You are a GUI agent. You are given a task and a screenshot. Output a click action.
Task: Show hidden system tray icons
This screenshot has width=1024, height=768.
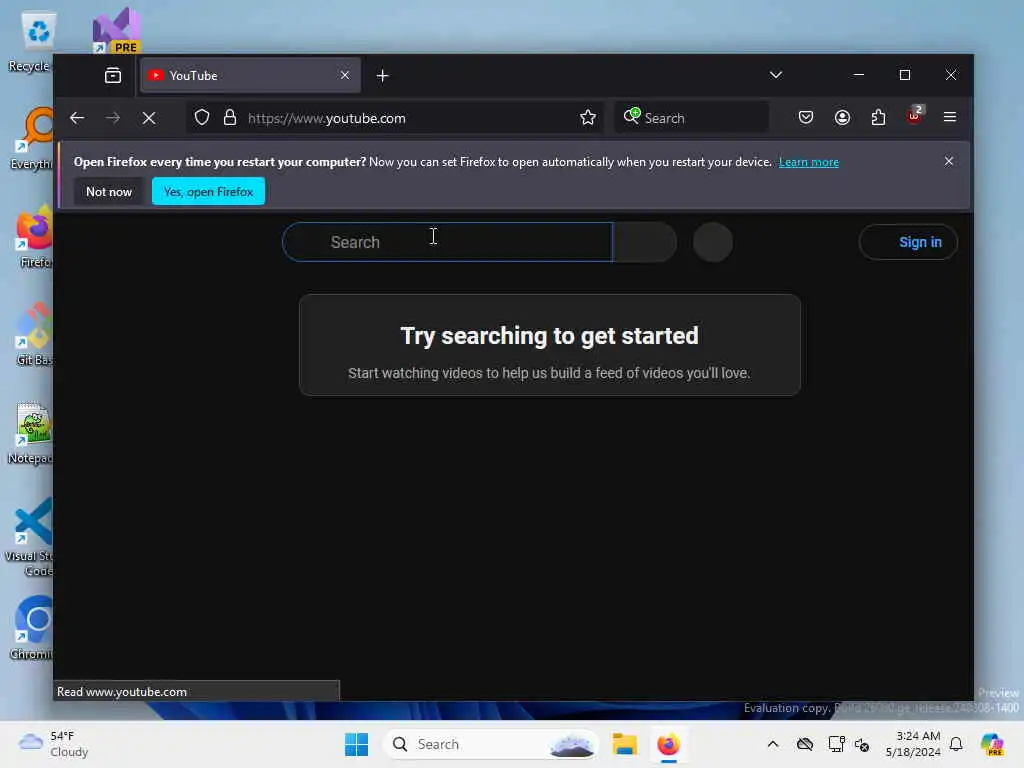click(x=773, y=744)
